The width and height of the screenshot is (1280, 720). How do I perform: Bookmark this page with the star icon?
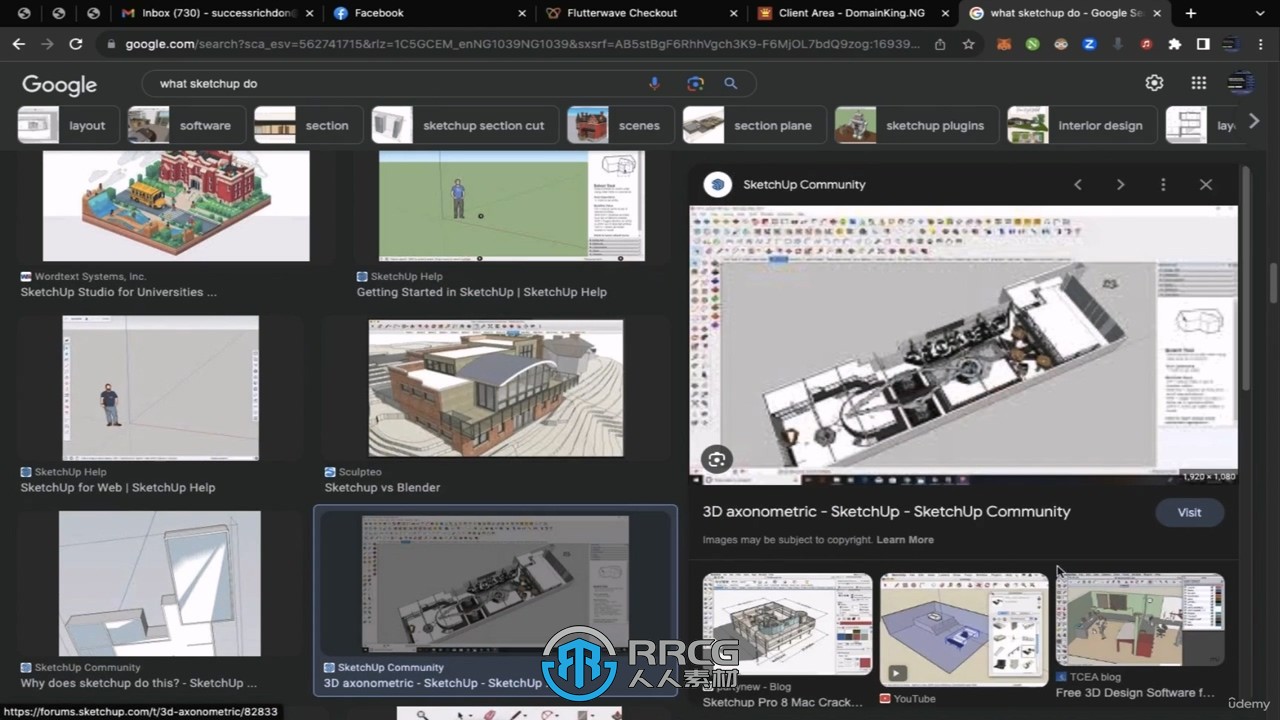(968, 44)
